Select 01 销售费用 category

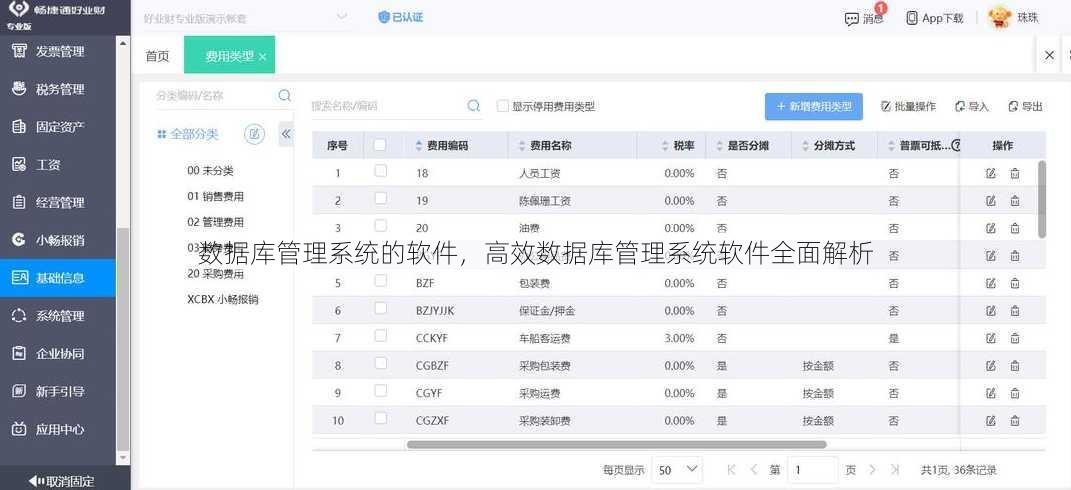tap(215, 197)
